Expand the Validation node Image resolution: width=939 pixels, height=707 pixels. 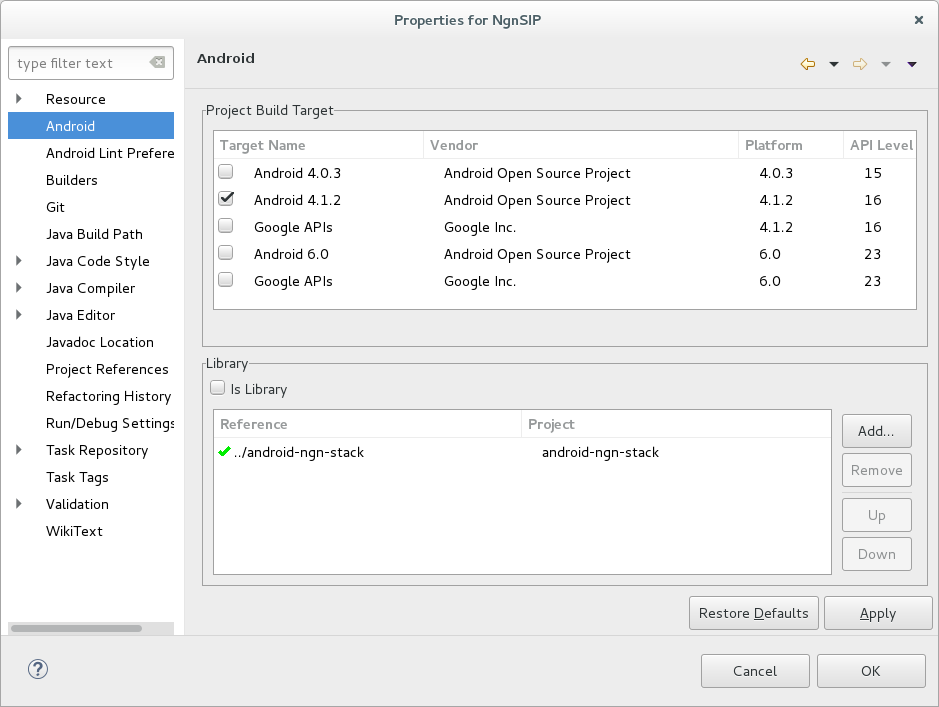19,504
